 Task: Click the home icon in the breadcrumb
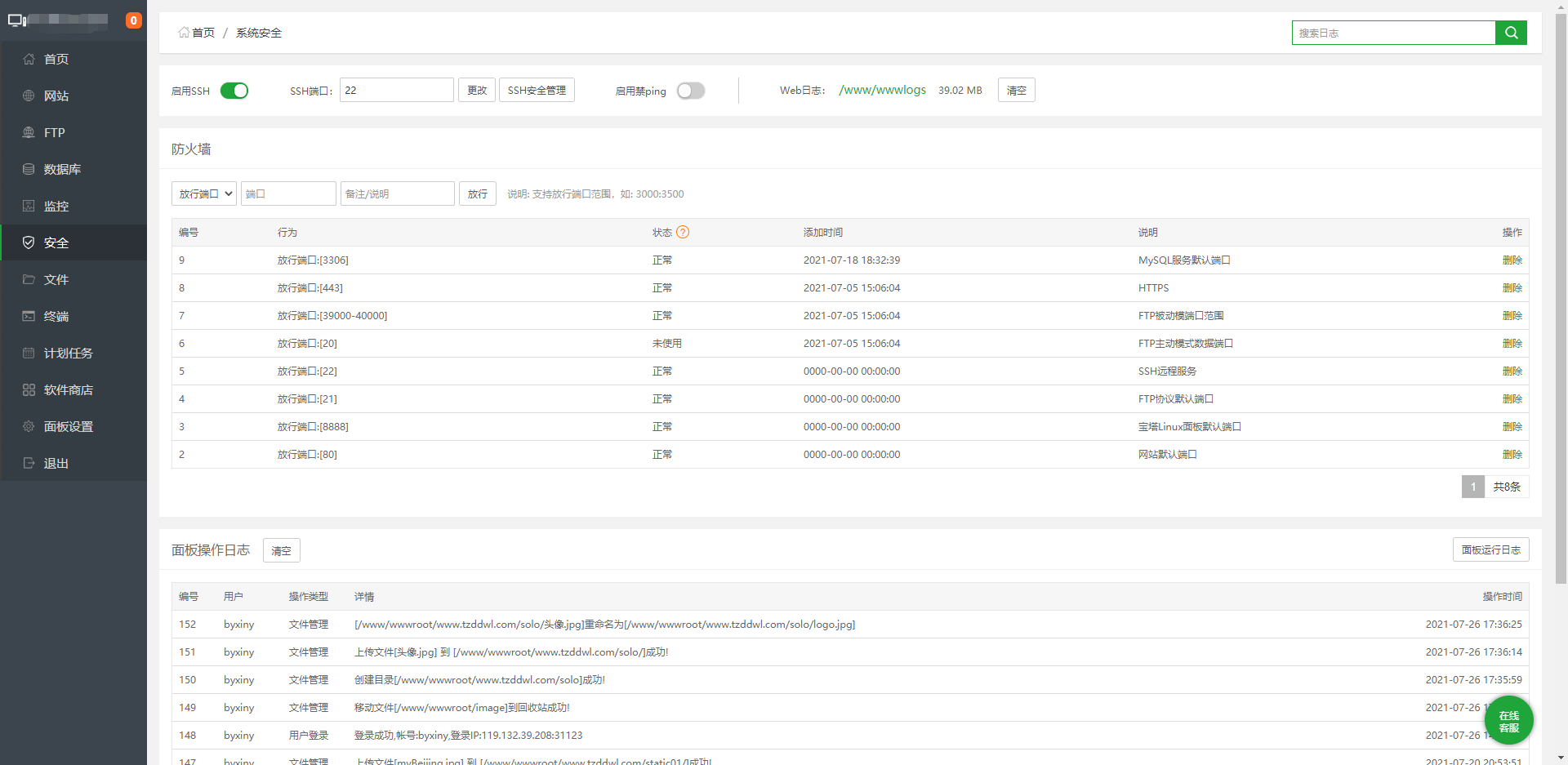[x=184, y=33]
